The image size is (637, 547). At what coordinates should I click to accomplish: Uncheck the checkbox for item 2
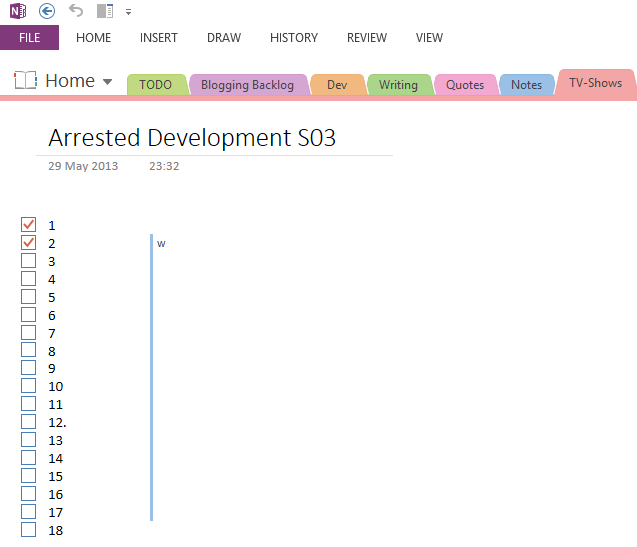click(x=28, y=243)
